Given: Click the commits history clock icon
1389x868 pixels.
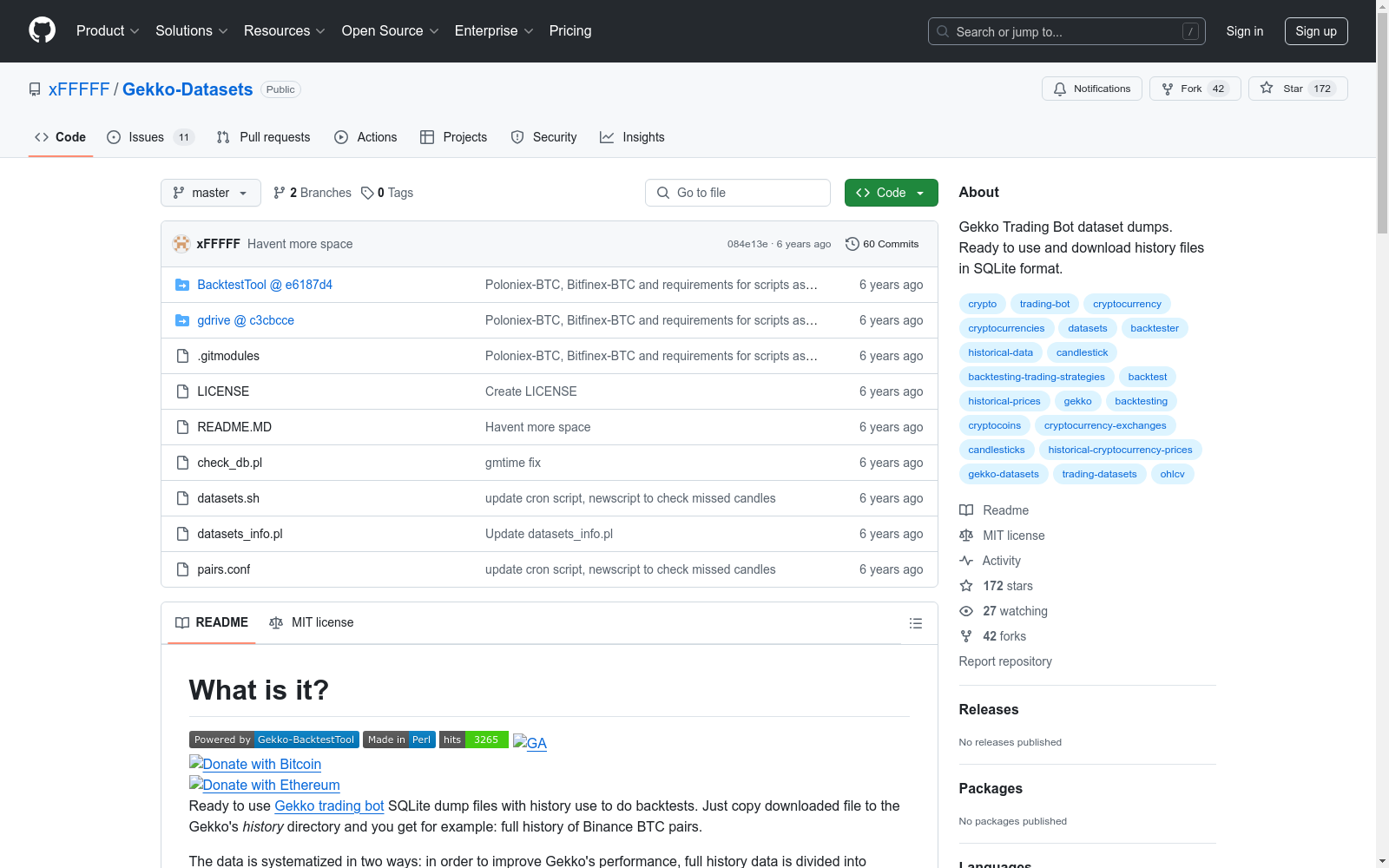Looking at the screenshot, I should coord(852,244).
